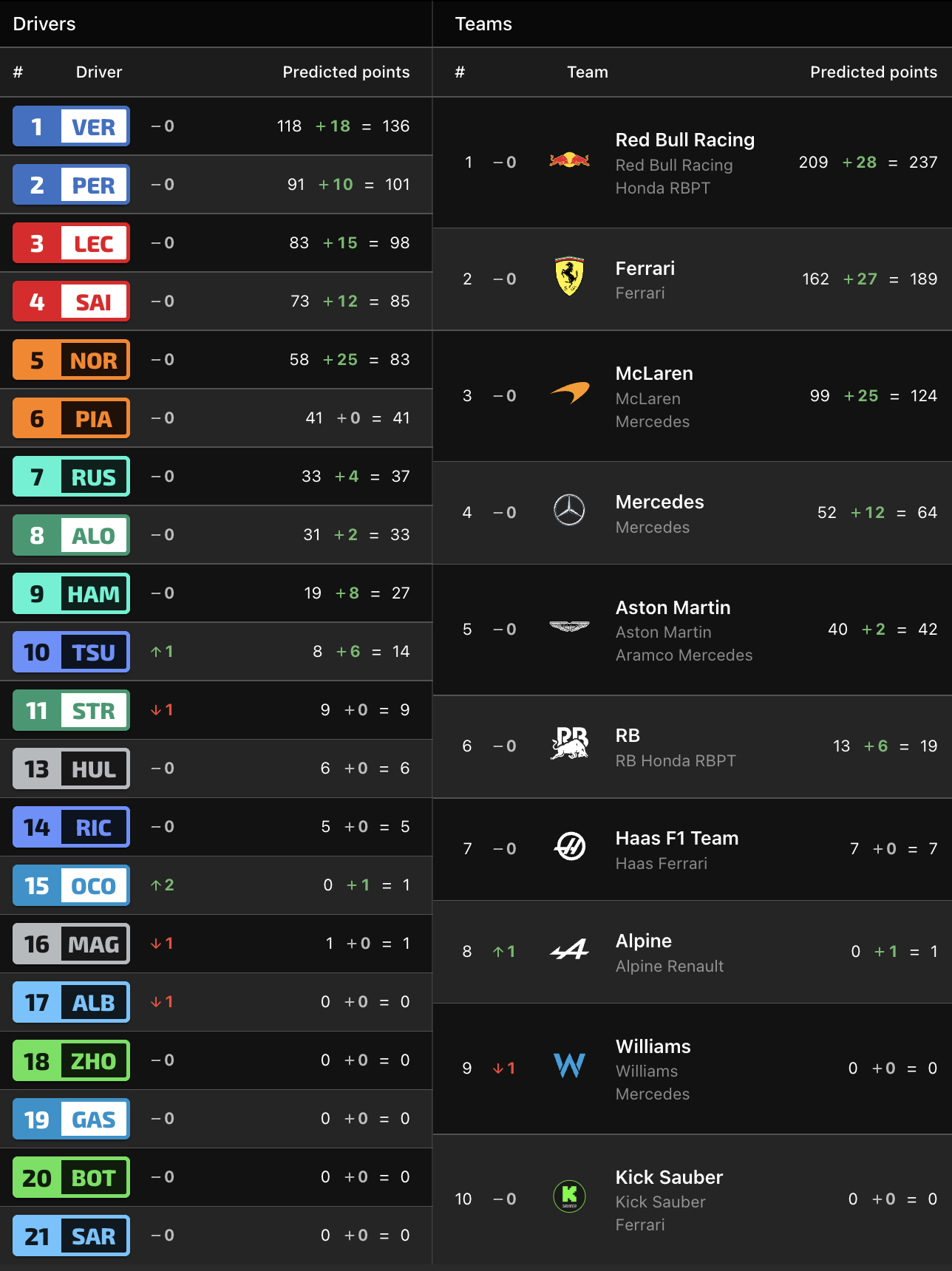Screen dimensions: 952x1271
Task: Click the Red Bull Racing team logo
Action: coord(569,160)
